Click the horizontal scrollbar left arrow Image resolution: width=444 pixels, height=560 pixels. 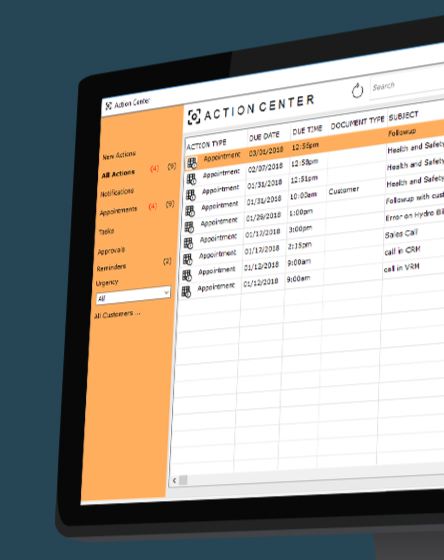[x=174, y=480]
